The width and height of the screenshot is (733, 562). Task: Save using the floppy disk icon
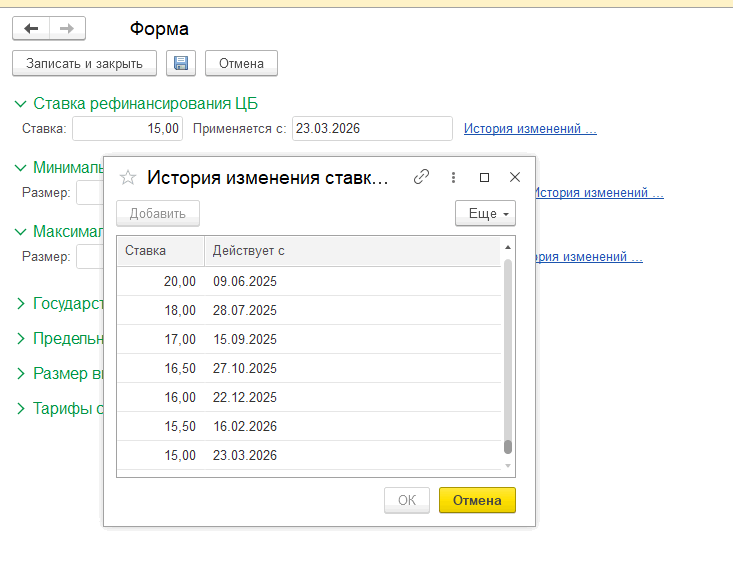pos(181,63)
